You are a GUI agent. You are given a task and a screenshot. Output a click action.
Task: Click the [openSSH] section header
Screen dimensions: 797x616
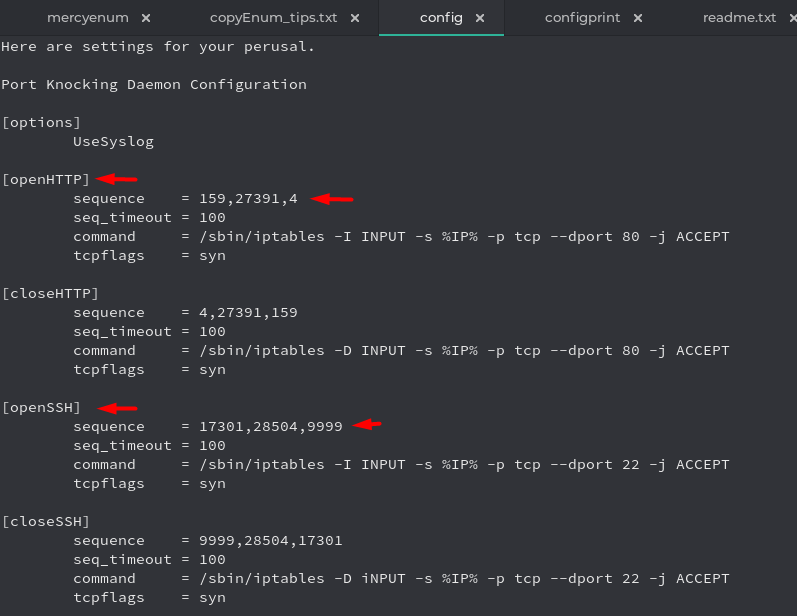41,407
